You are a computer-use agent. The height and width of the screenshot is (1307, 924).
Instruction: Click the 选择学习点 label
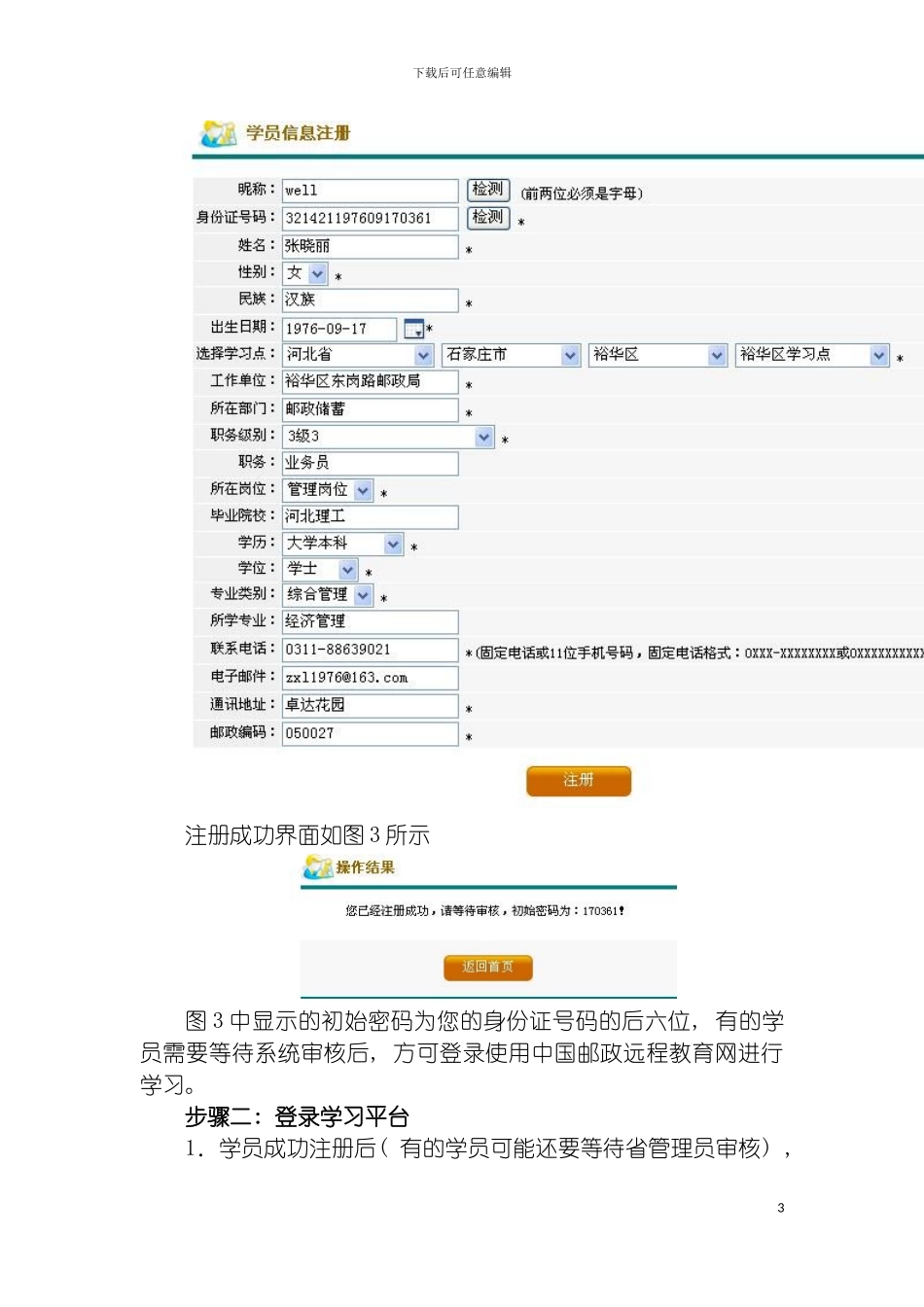tap(236, 354)
